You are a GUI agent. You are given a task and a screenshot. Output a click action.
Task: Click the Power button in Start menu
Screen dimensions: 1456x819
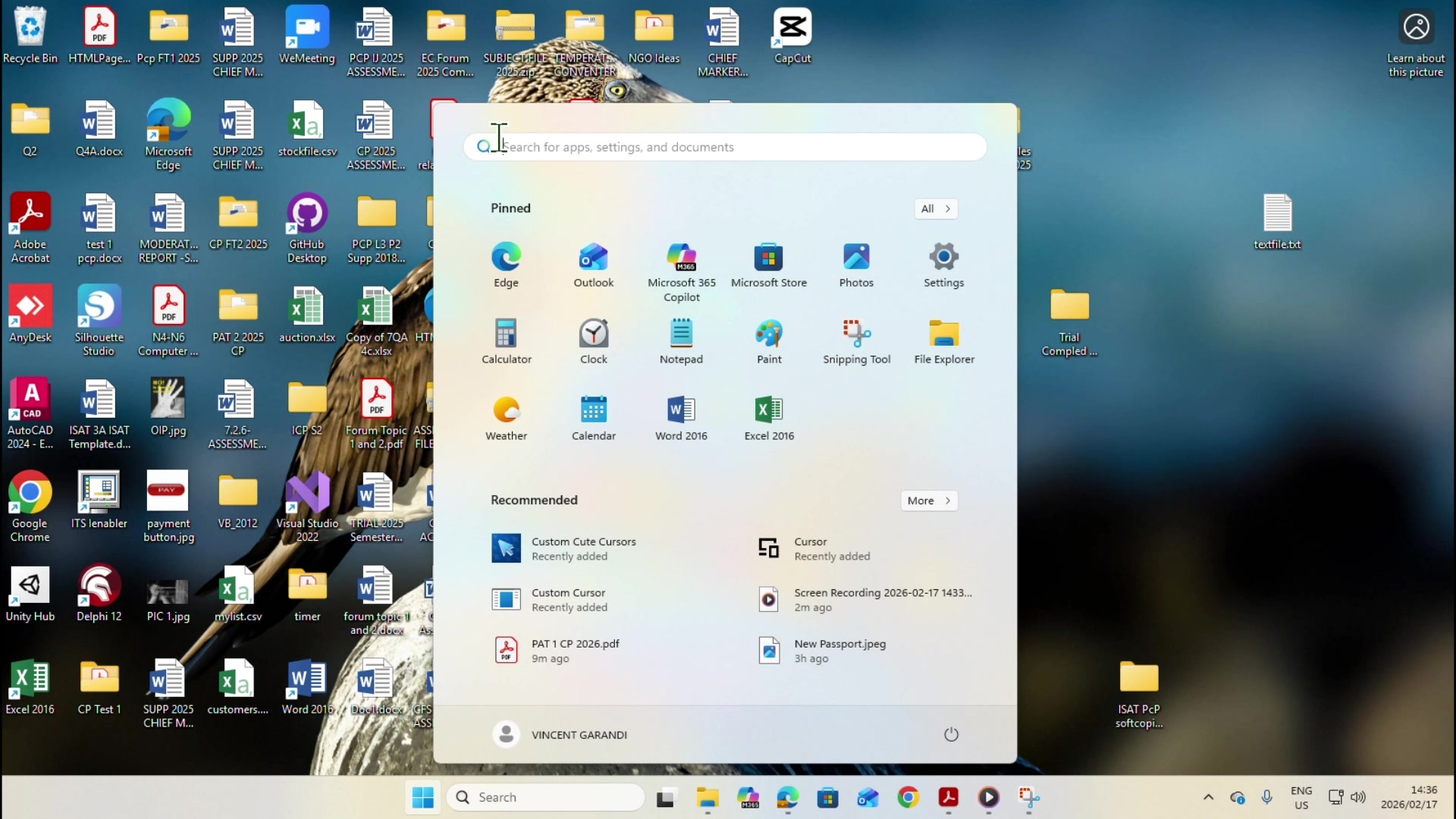click(x=951, y=734)
